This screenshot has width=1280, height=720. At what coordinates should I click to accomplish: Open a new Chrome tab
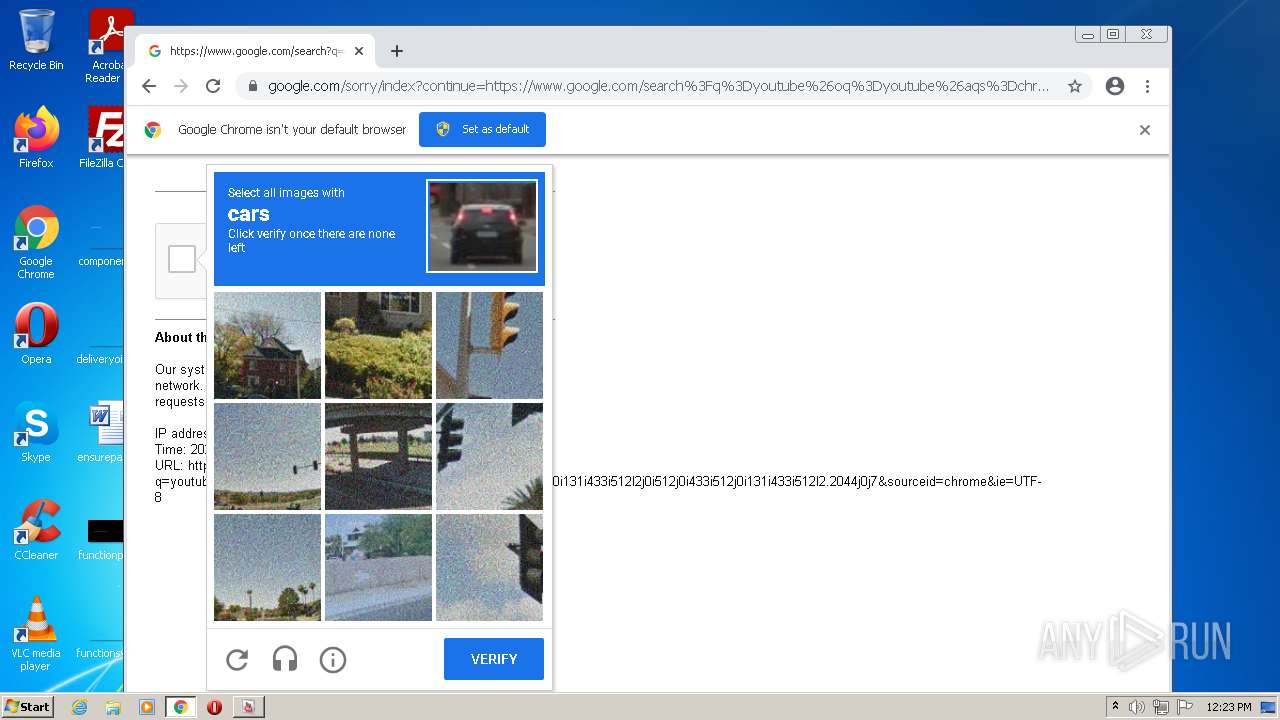(x=397, y=51)
